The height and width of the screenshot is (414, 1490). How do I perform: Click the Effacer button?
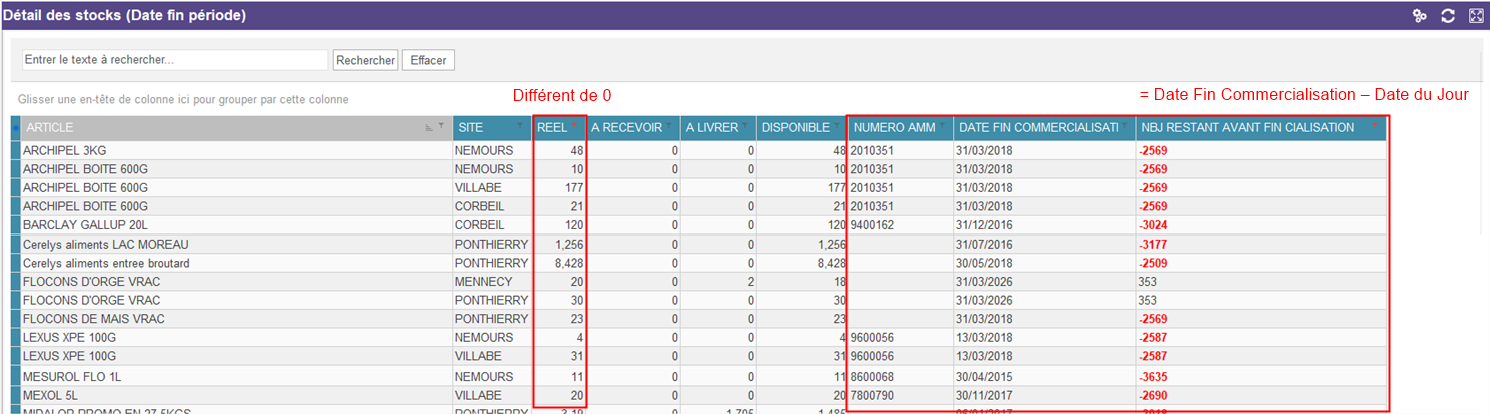[x=428, y=60]
